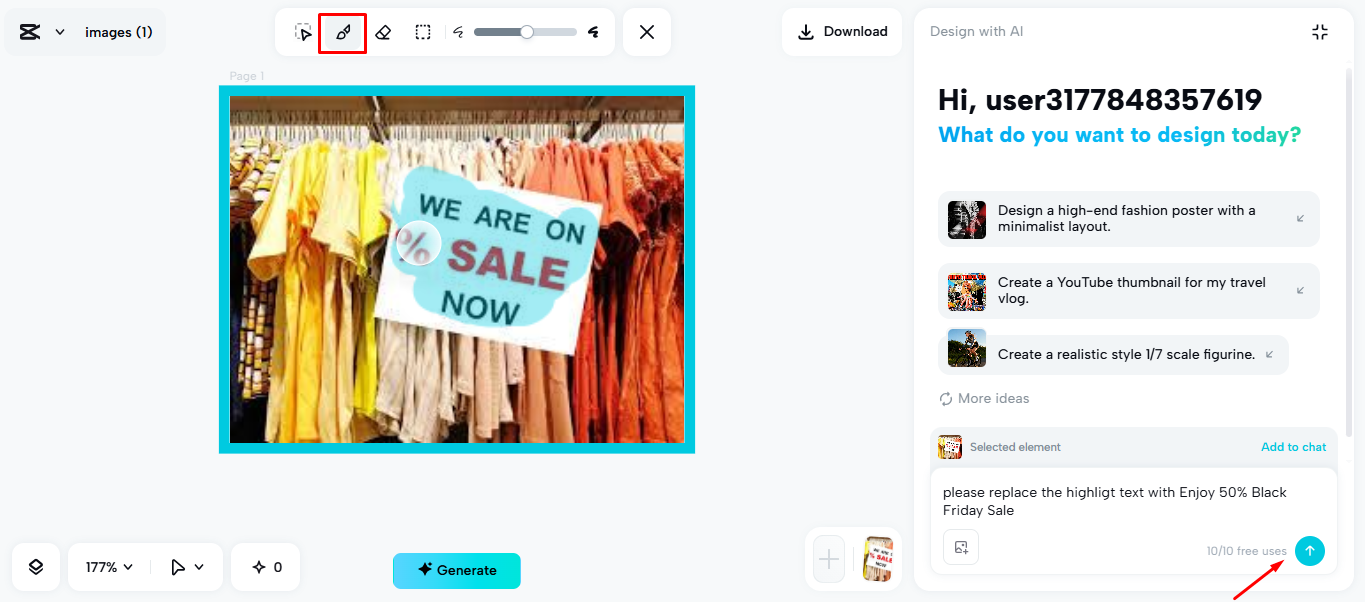
Task: Click the credits sparkle counter
Action: (x=267, y=567)
